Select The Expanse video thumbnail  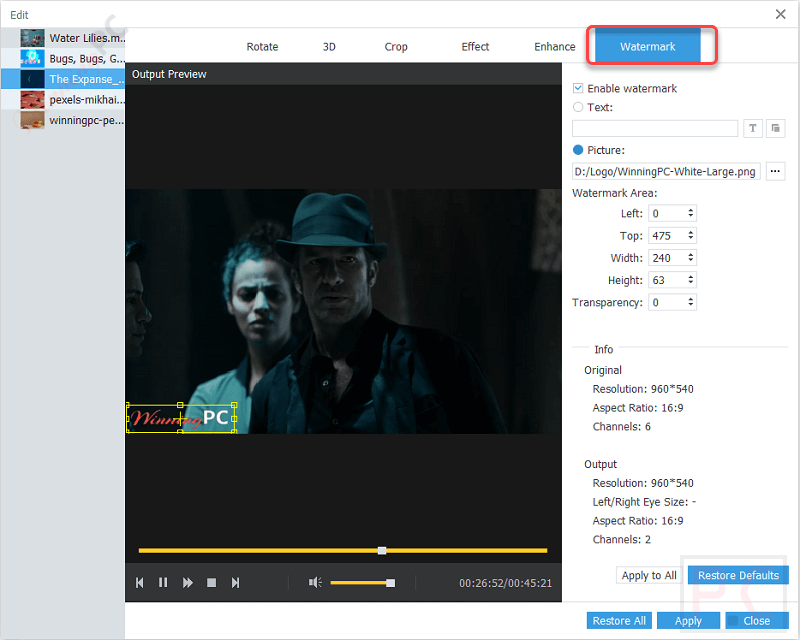pyautogui.click(x=32, y=79)
